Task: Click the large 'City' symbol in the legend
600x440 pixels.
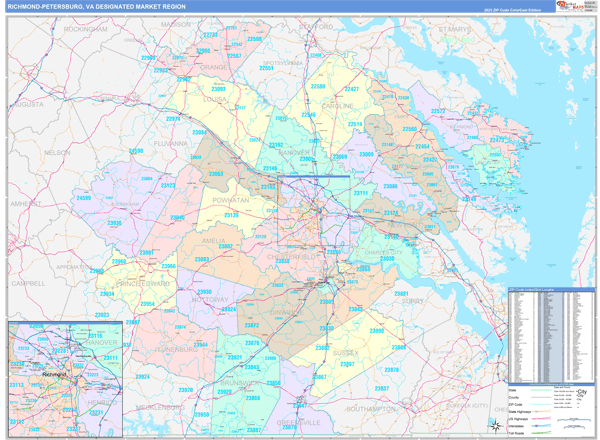Action: click(582, 393)
